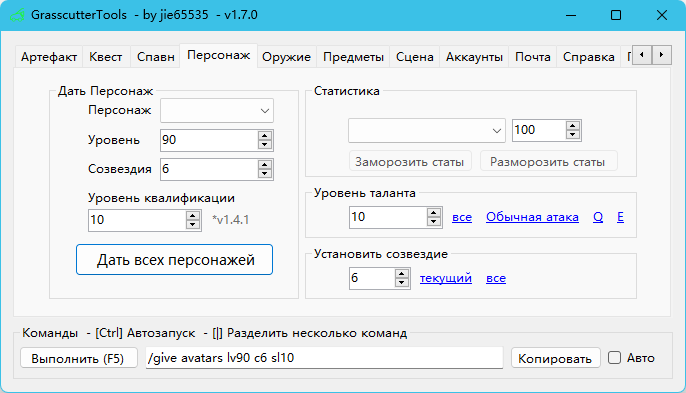Click the Обычная атака link

point(532,217)
